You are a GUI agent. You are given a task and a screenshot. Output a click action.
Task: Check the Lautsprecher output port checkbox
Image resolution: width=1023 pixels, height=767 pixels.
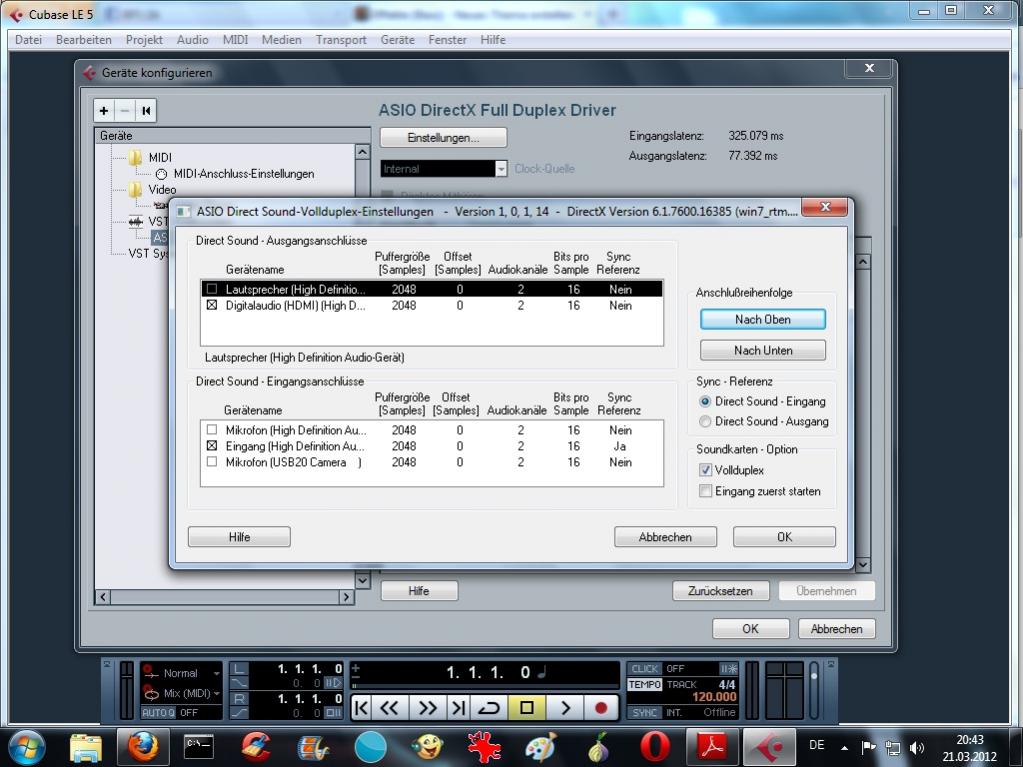(211, 288)
